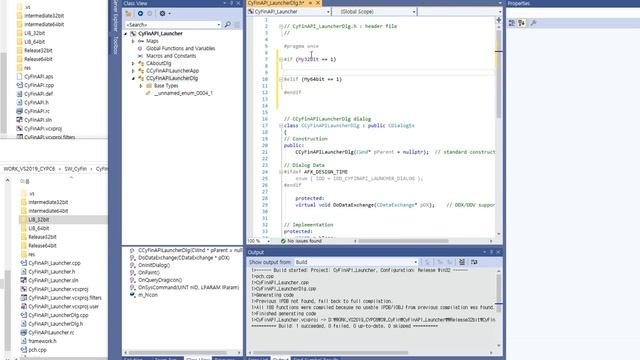Click the Output panel auto-hide pin icon
The height and width of the screenshot is (360, 640).
pyautogui.click(x=491, y=252)
